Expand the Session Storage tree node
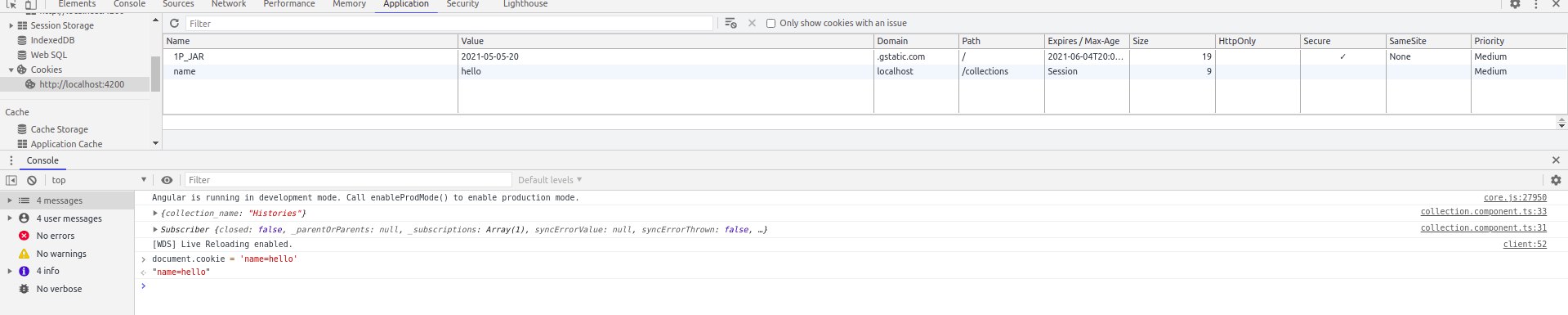Viewport: 1568px width, 315px height. 11,25
